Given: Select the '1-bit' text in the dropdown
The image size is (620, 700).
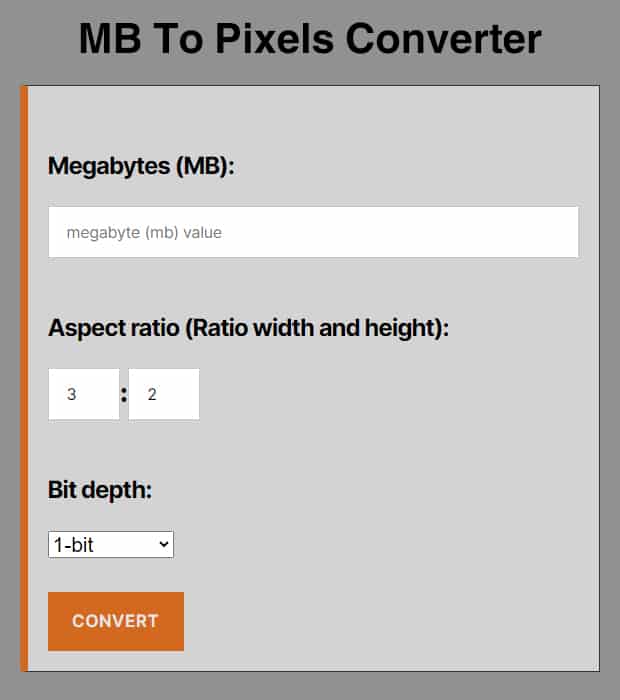Looking at the screenshot, I should point(73,545).
